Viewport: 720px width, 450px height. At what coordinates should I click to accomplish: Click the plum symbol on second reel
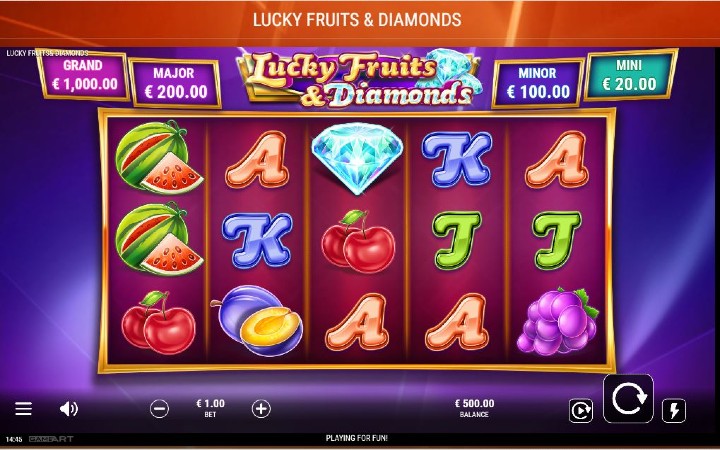tap(257, 320)
